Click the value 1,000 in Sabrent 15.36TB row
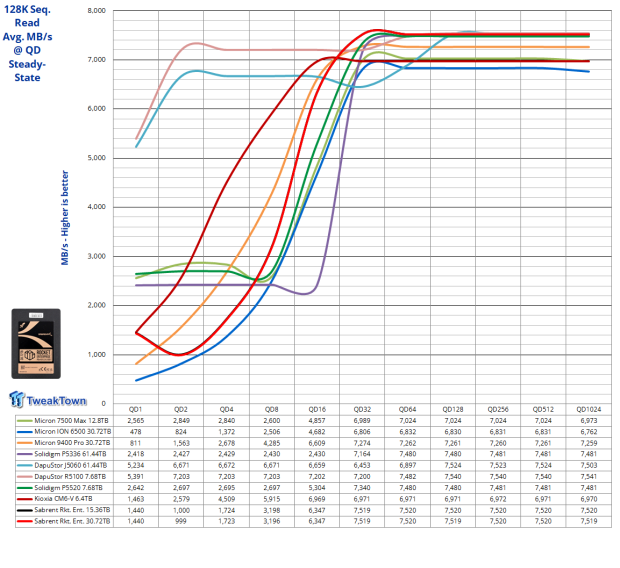This screenshot has height=568, width=620. [x=181, y=510]
